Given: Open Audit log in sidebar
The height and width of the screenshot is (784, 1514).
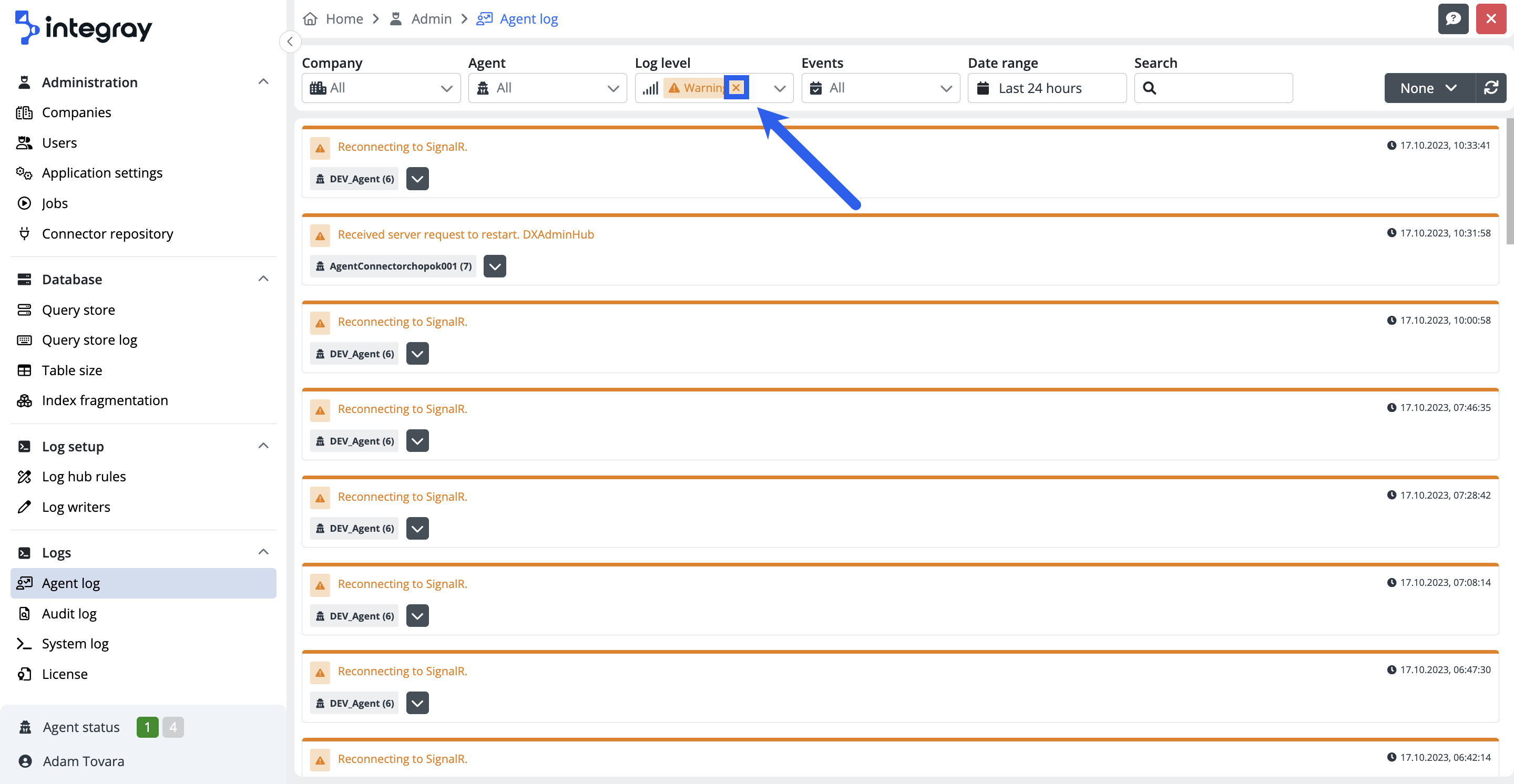Looking at the screenshot, I should pyautogui.click(x=69, y=614).
